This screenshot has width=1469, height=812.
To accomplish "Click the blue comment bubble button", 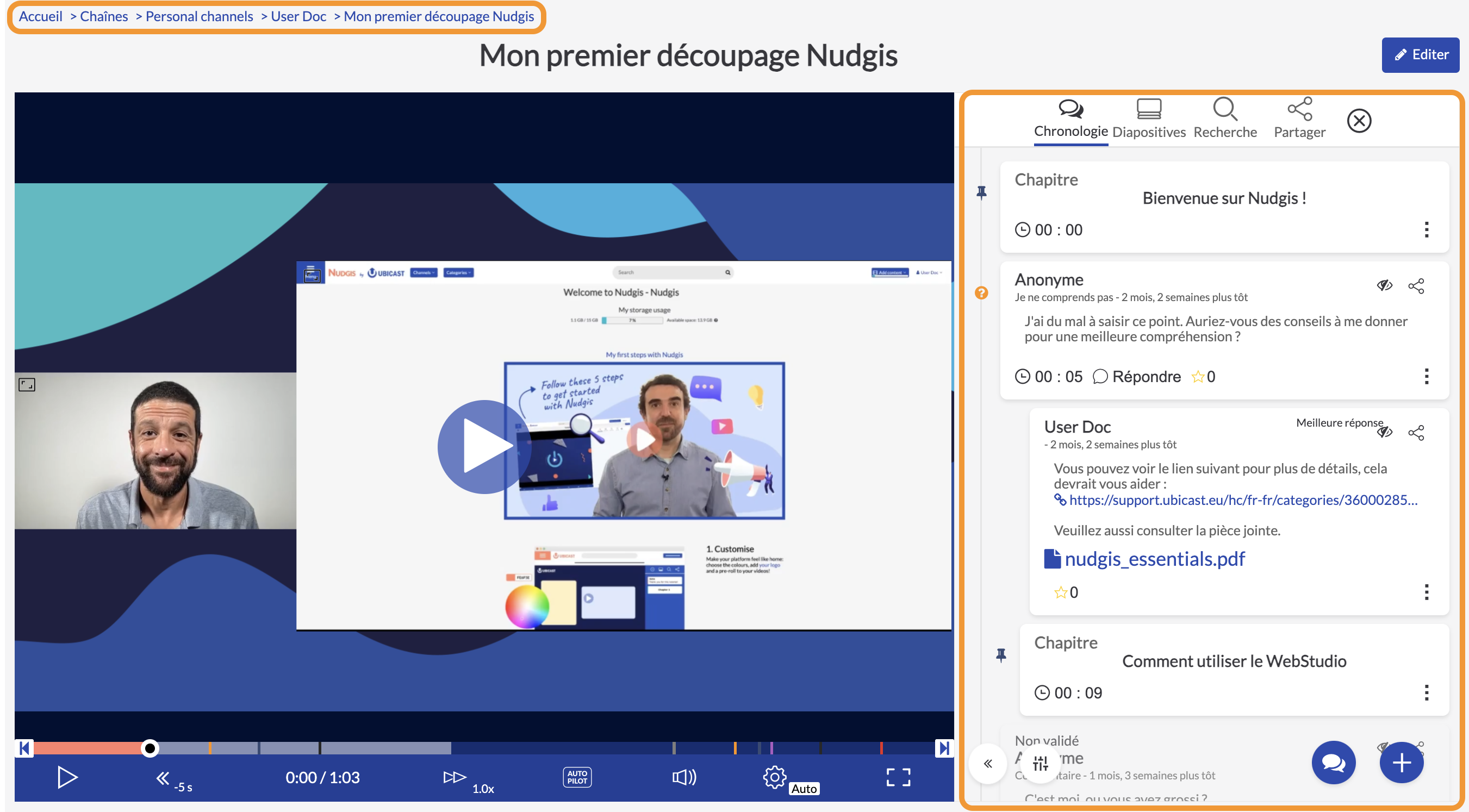I will pos(1333,763).
